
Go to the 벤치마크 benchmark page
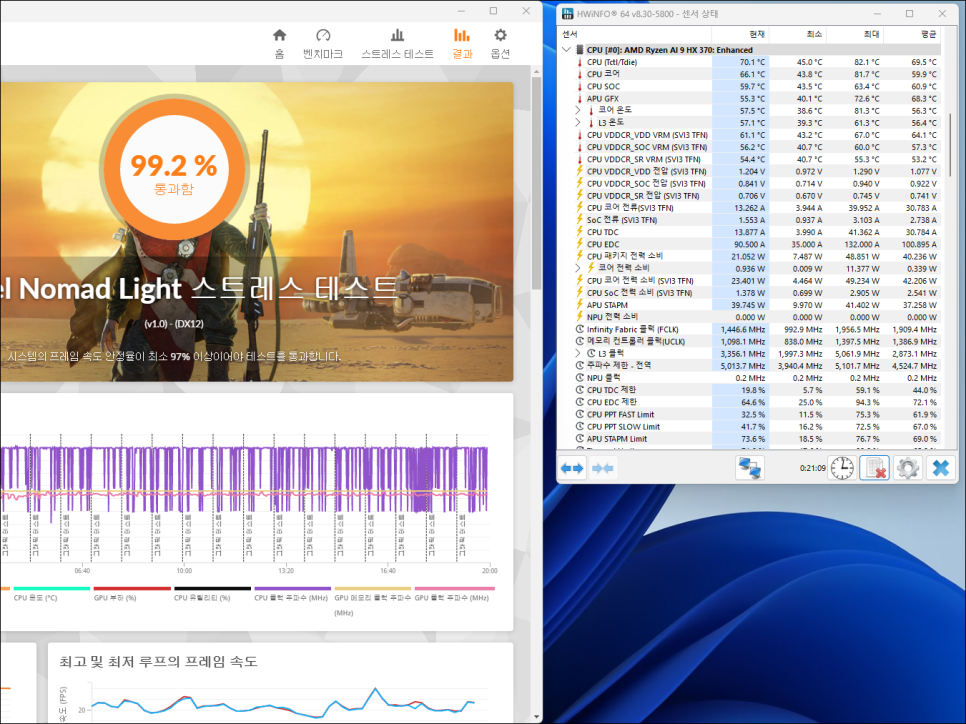tap(323, 44)
